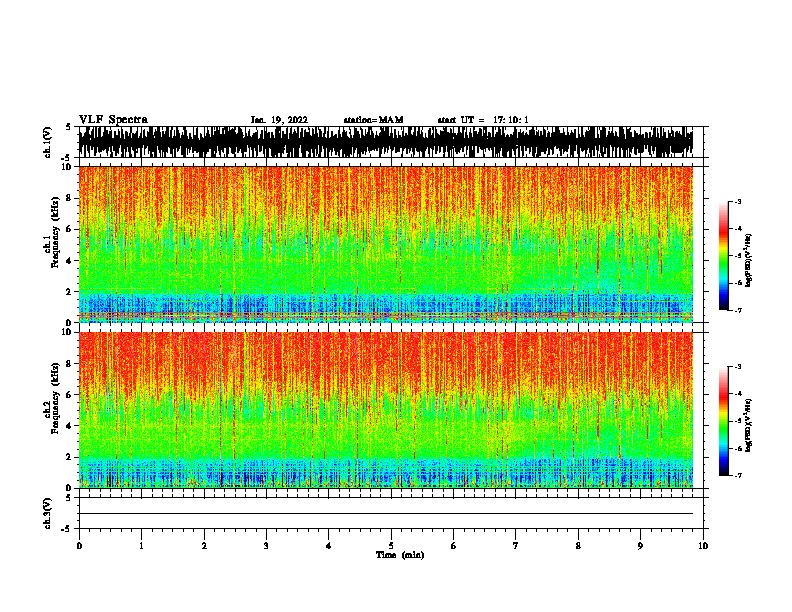Viewport: 792px width, 612px height.
Task: Click the 'VLF Spectra' plot title
Action: (113, 120)
